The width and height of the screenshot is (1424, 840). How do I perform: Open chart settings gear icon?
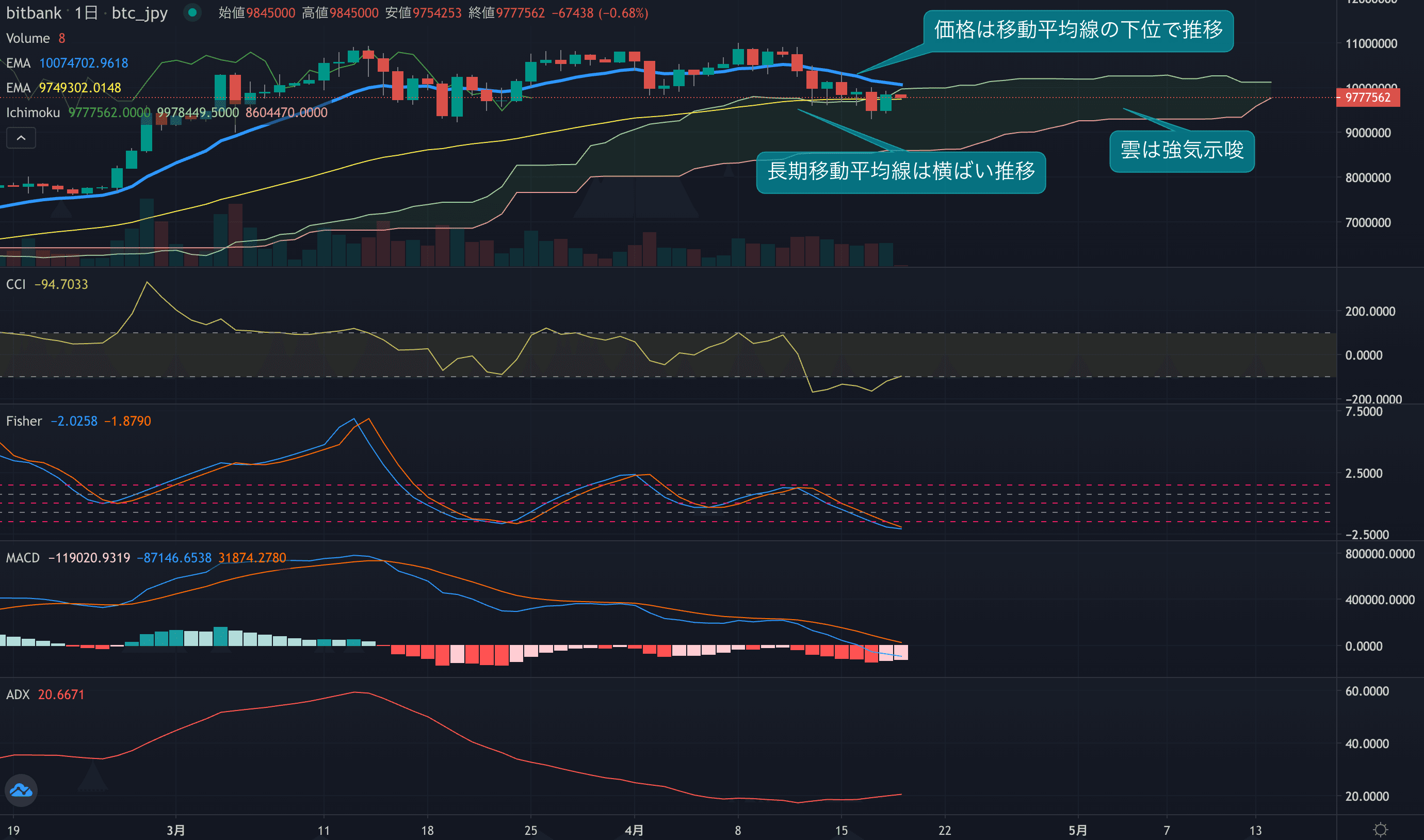[1381, 829]
